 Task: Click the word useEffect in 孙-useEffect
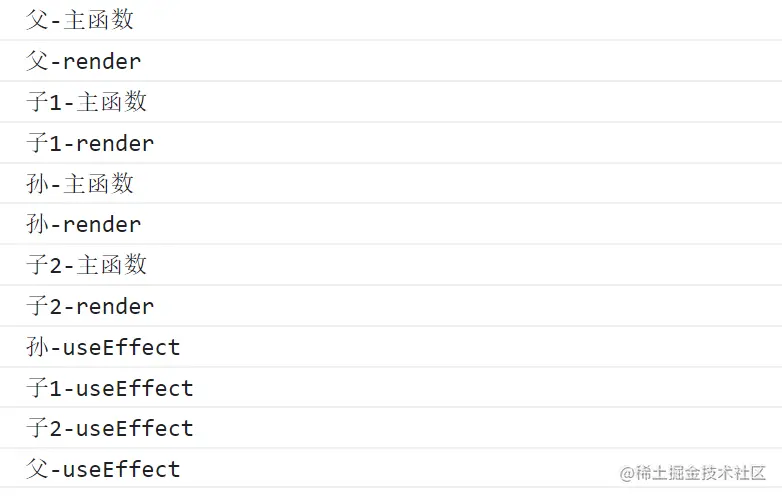121,347
